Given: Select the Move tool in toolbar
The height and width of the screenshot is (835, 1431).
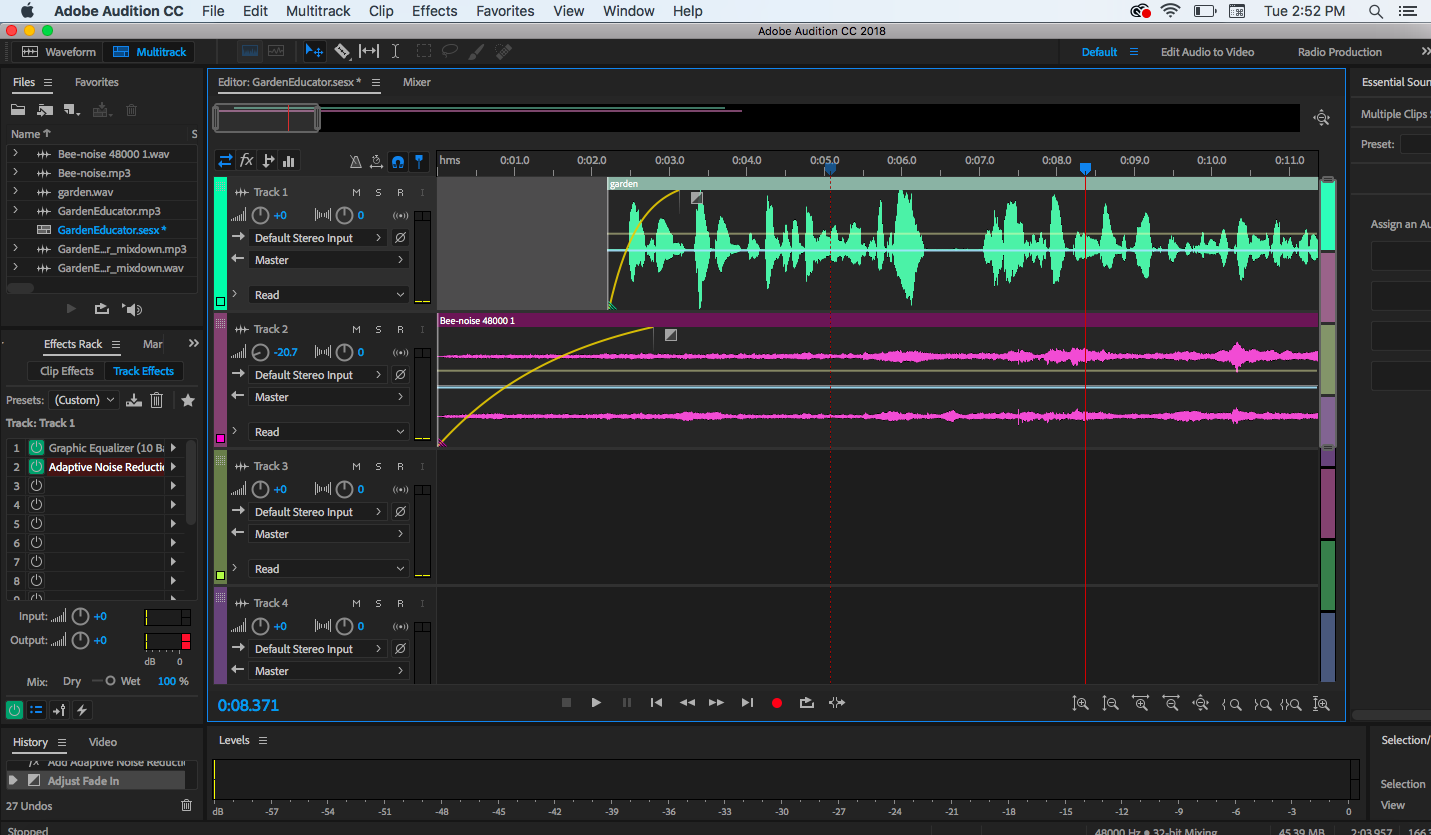Looking at the screenshot, I should tap(314, 51).
